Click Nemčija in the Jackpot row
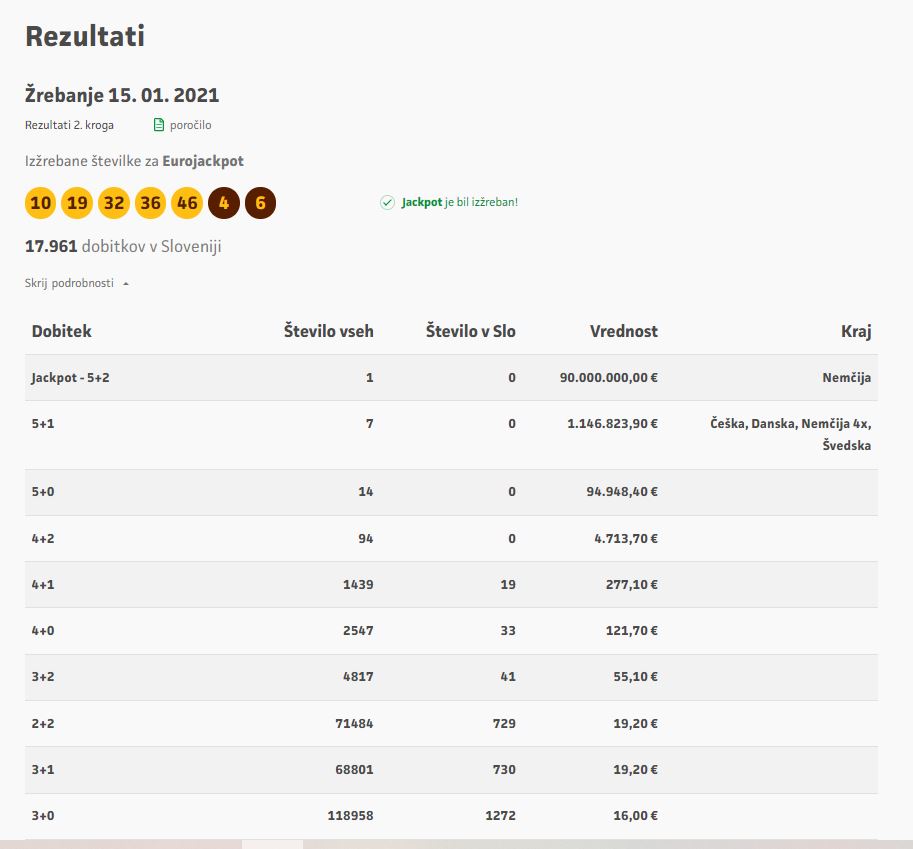The width and height of the screenshot is (913, 849). click(x=847, y=377)
